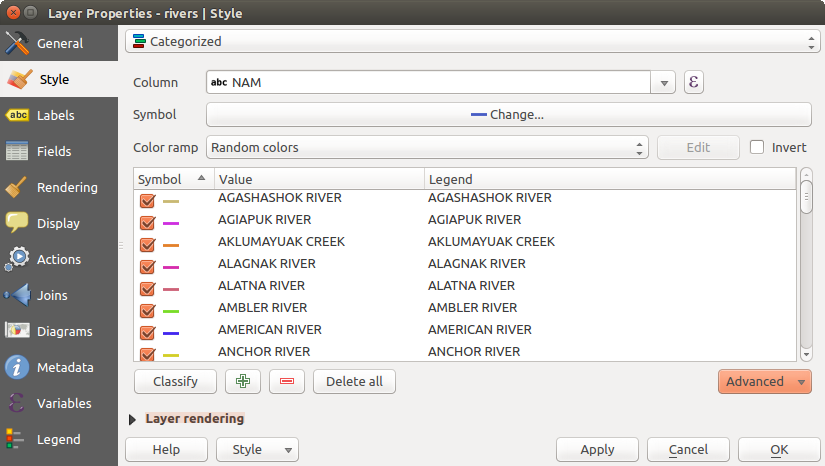Toggle the Invert color ramp checkbox
The image size is (825, 466).
[x=757, y=147]
